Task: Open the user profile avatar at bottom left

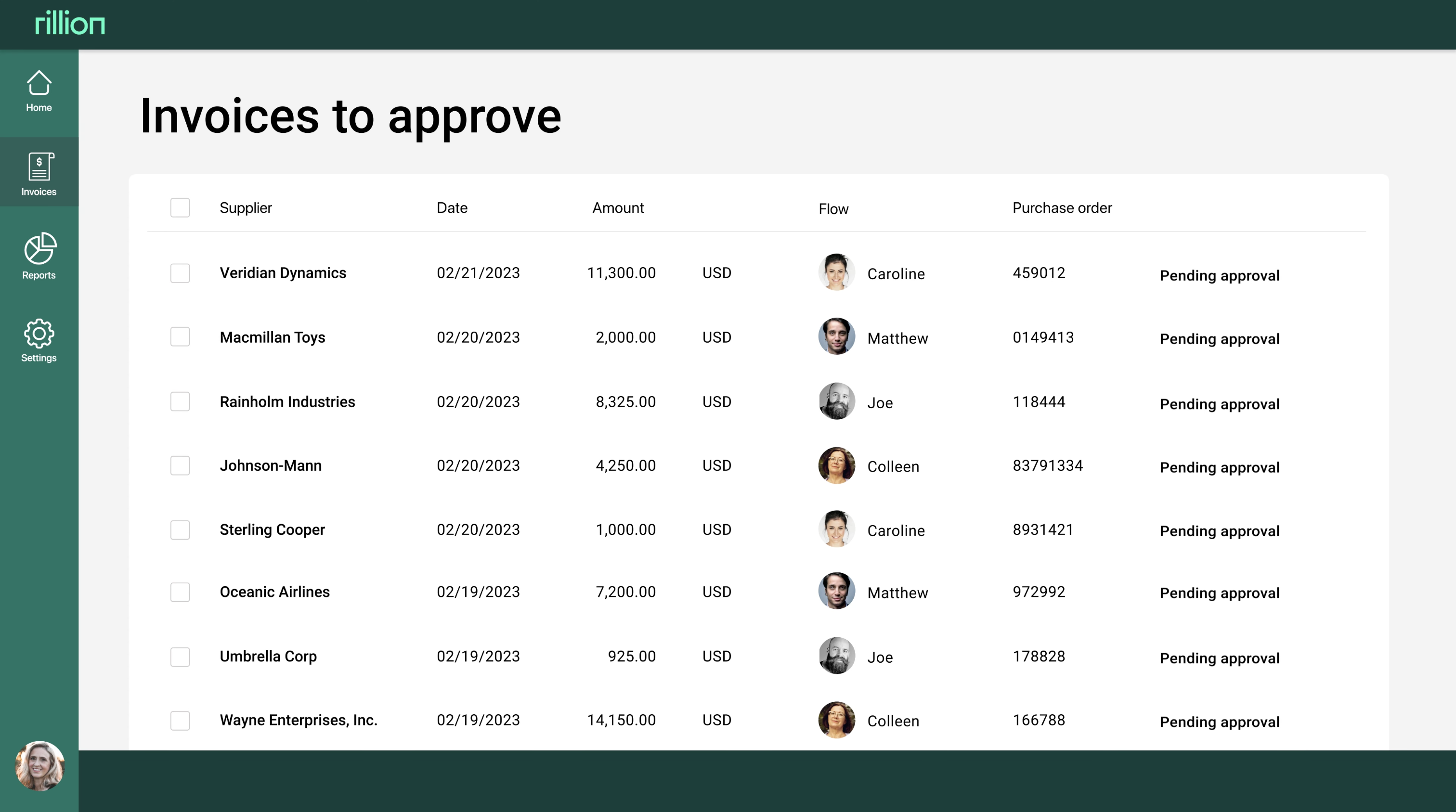Action: coord(39,765)
